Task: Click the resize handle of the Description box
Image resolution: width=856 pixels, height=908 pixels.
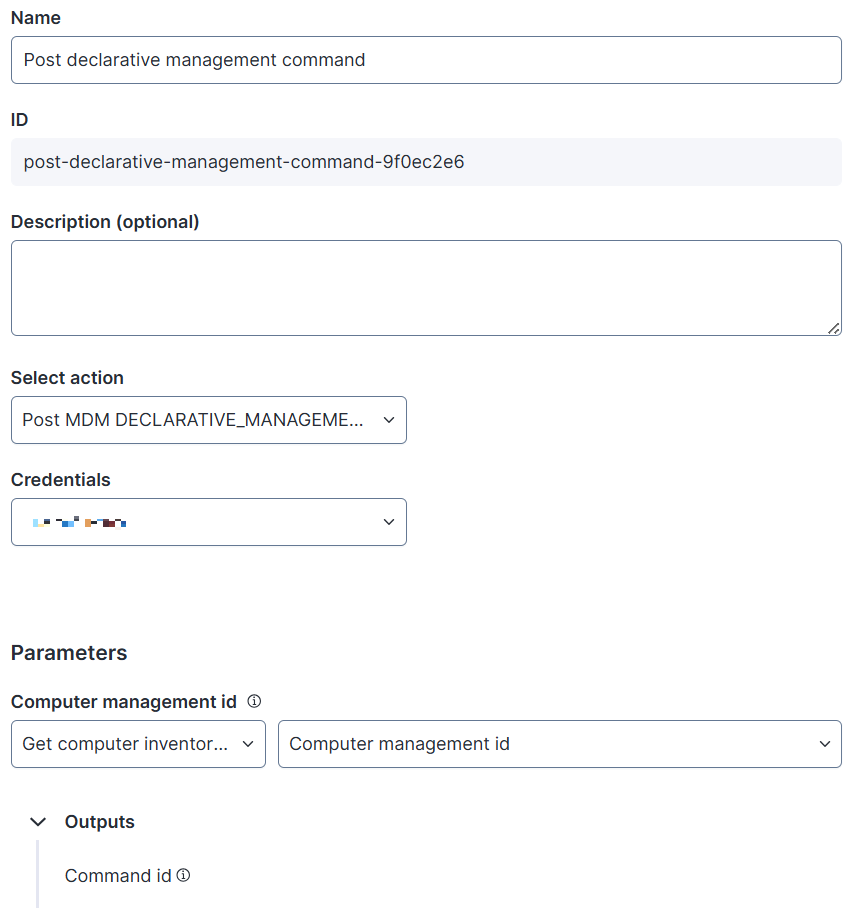Action: [x=834, y=328]
